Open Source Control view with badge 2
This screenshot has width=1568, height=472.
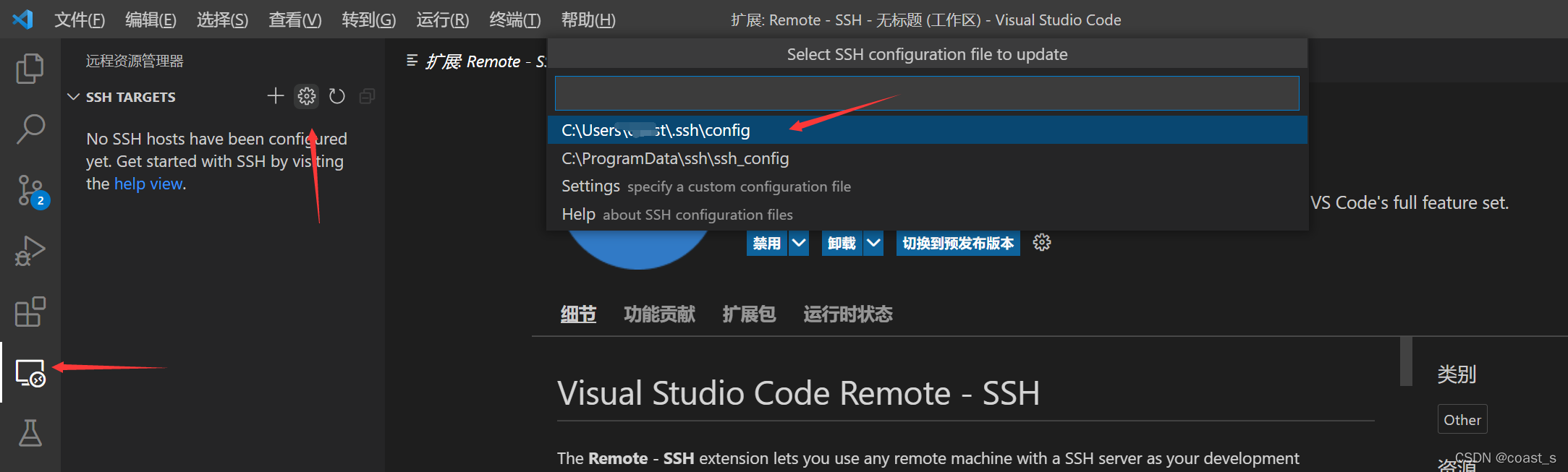click(x=31, y=191)
